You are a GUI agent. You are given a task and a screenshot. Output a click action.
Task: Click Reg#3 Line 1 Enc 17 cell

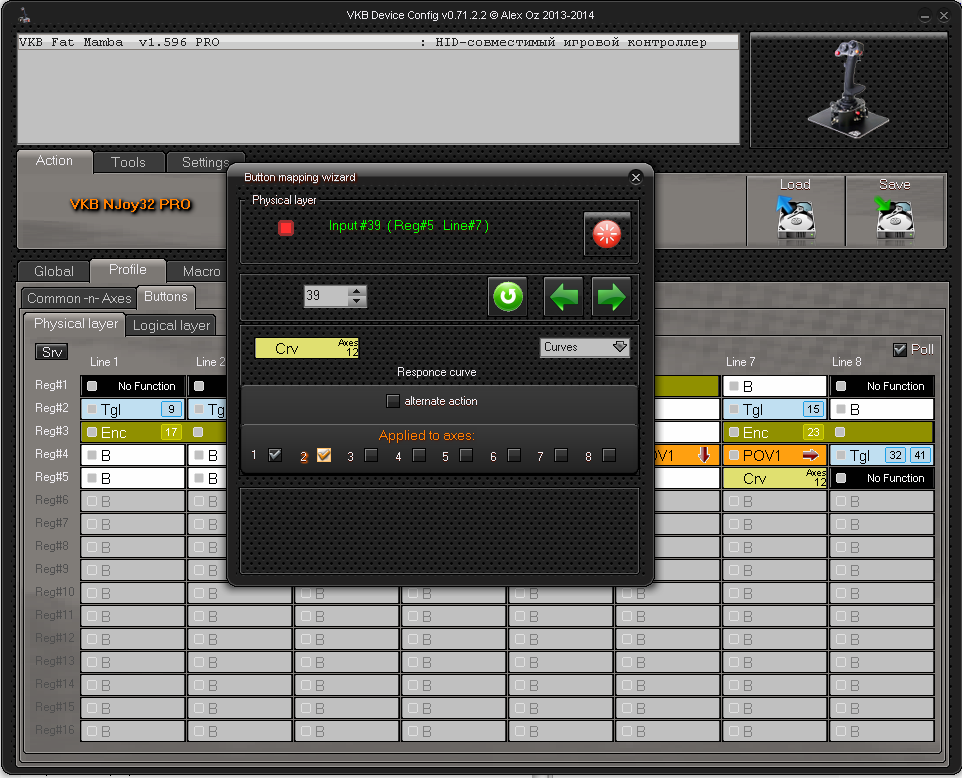click(x=133, y=432)
